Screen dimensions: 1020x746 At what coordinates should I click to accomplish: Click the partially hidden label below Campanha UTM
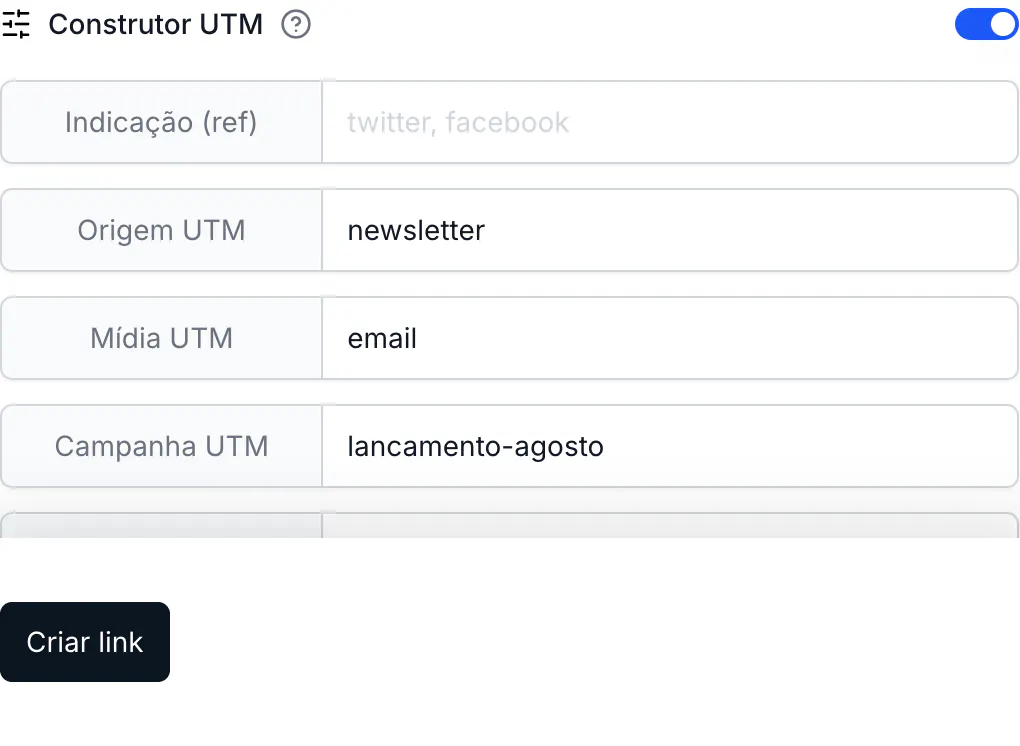(161, 526)
